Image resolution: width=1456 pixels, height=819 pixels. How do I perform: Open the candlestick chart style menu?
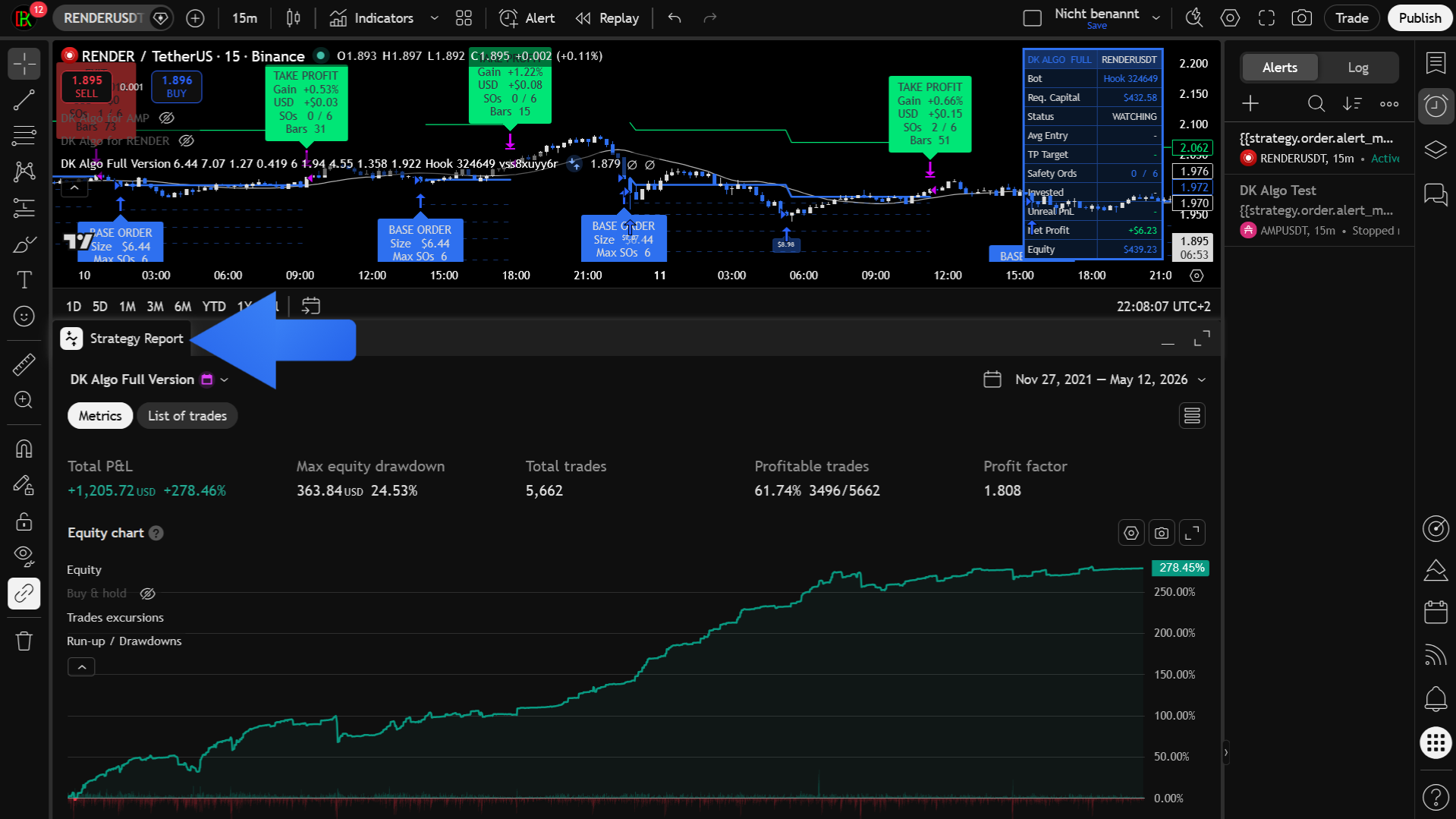point(293,18)
